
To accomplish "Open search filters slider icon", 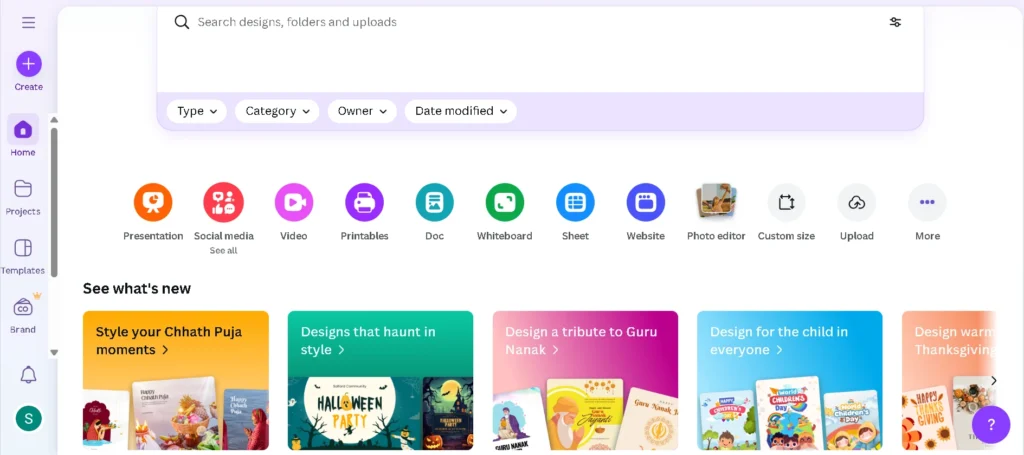I will (895, 22).
